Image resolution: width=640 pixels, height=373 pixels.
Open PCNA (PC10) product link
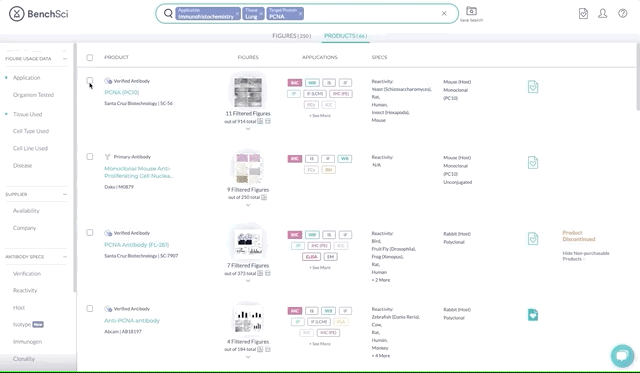coord(122,92)
